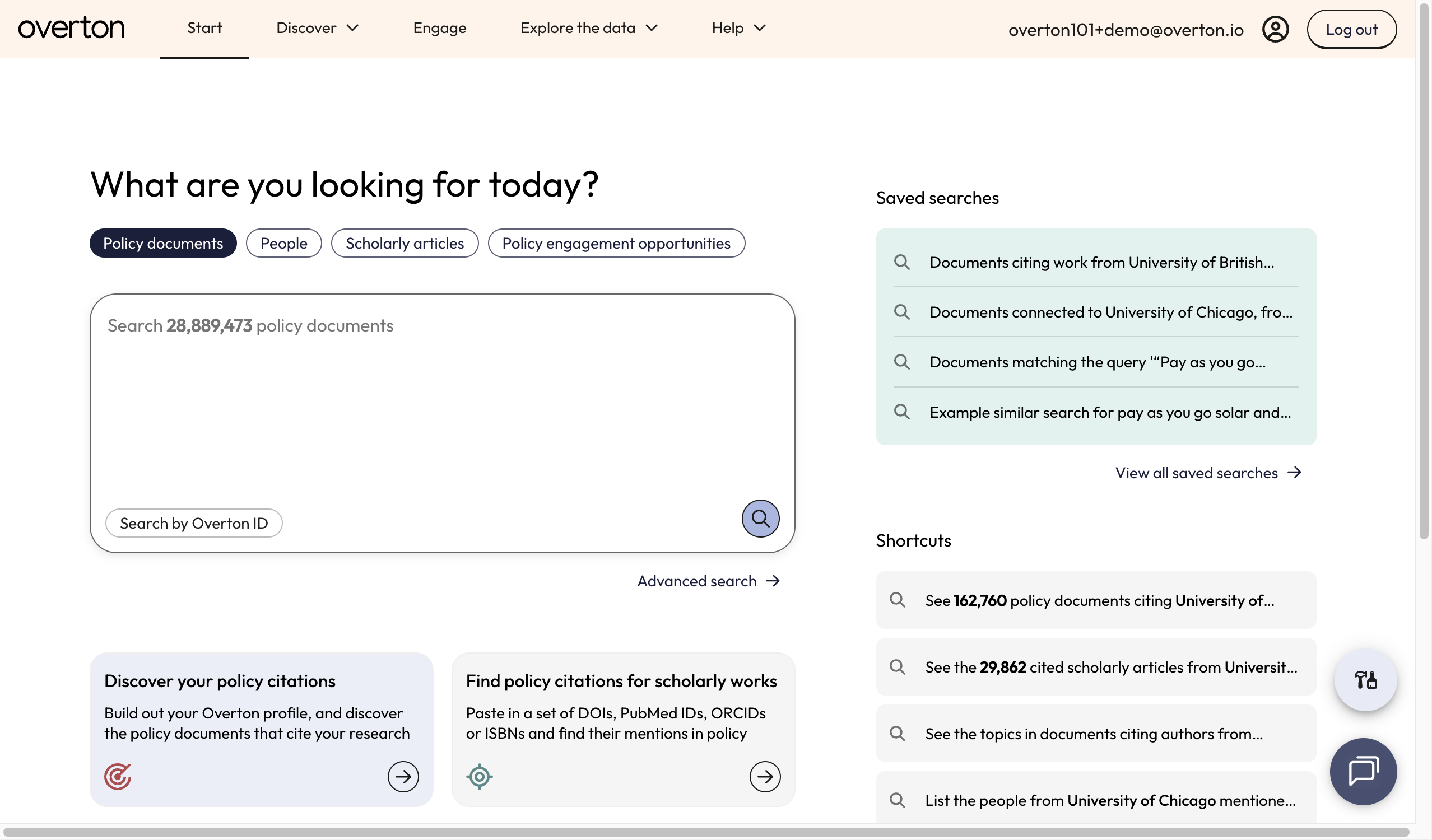Click the magnifier search submit button
This screenshot has height=840, width=1432.
(x=760, y=518)
